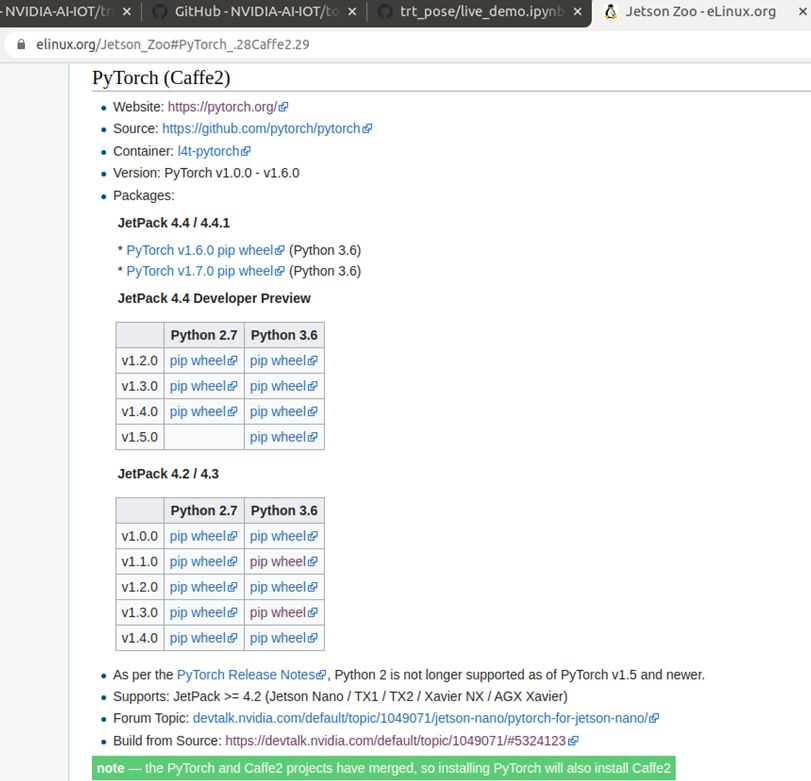Click Python 2.7 header in JetPack 4.2/4.3 table

(x=204, y=510)
